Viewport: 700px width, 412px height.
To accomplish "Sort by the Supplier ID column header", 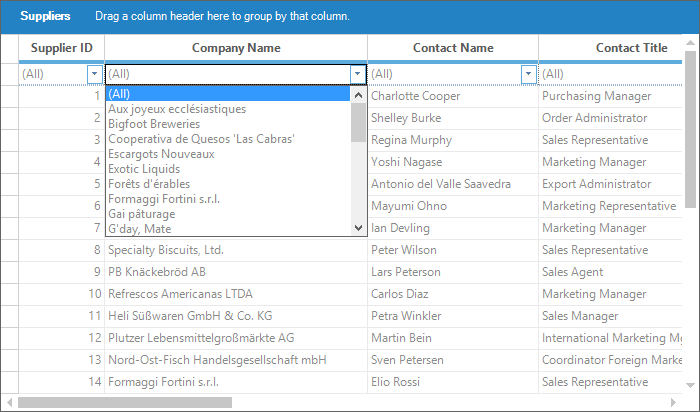I will click(x=62, y=48).
